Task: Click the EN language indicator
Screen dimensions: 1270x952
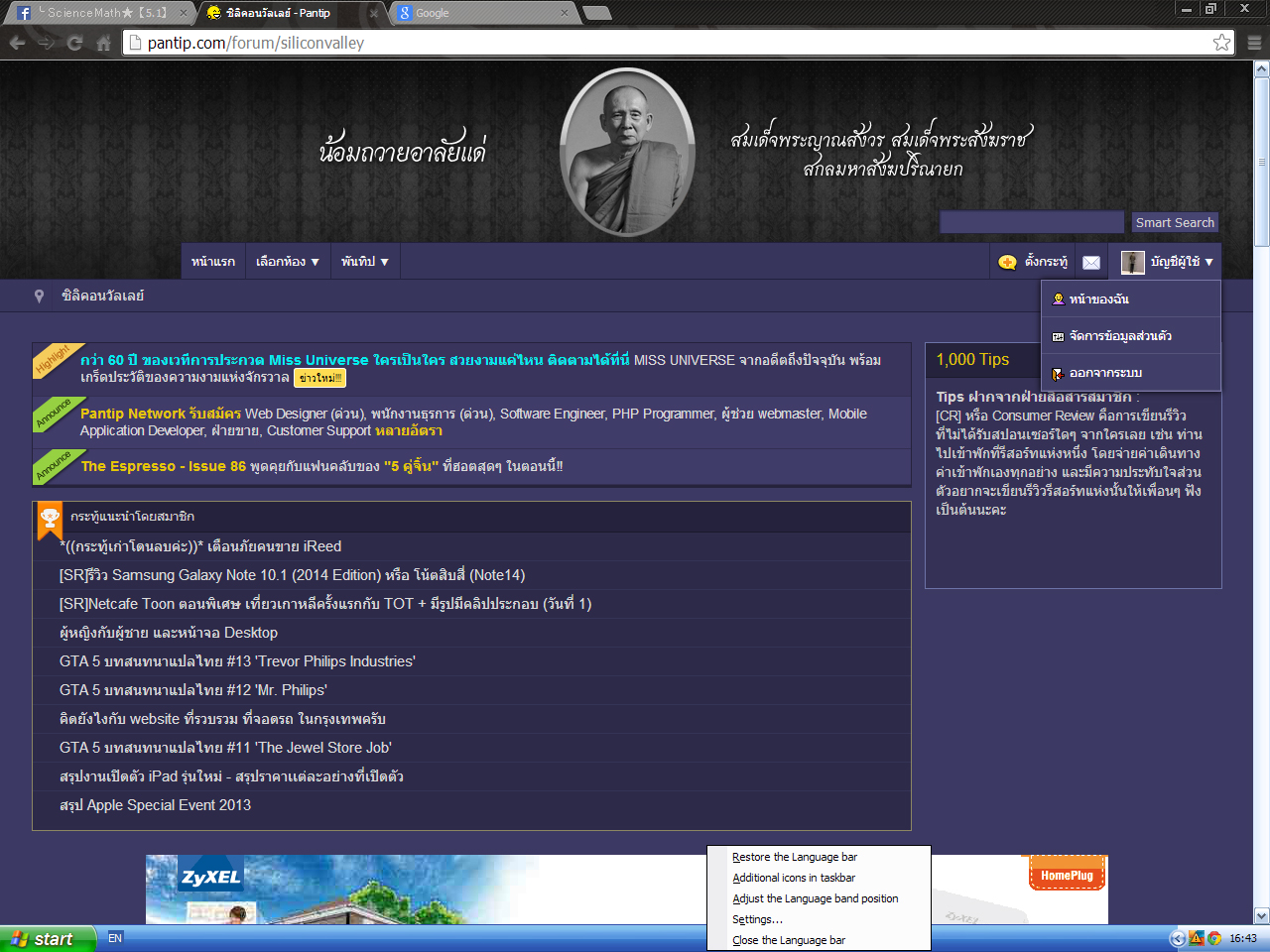Action: point(115,938)
